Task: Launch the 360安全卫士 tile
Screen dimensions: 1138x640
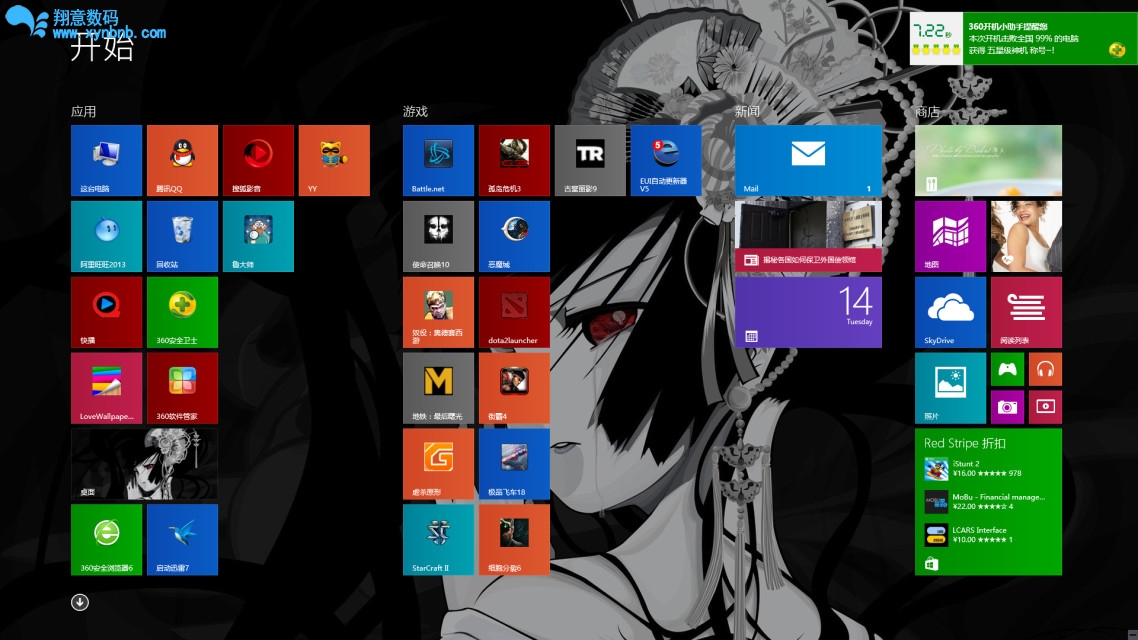Action: (182, 312)
